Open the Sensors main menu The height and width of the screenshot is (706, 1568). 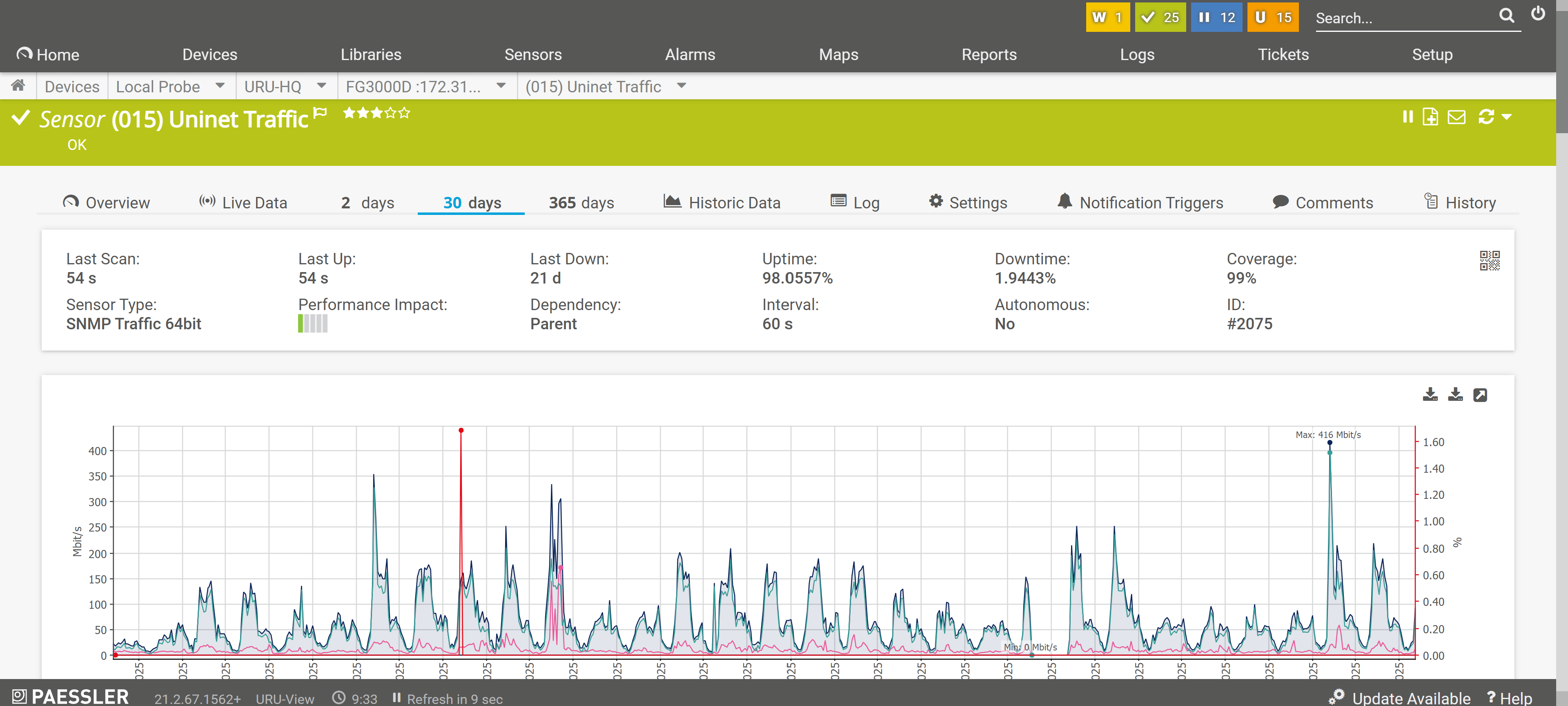[x=532, y=54]
